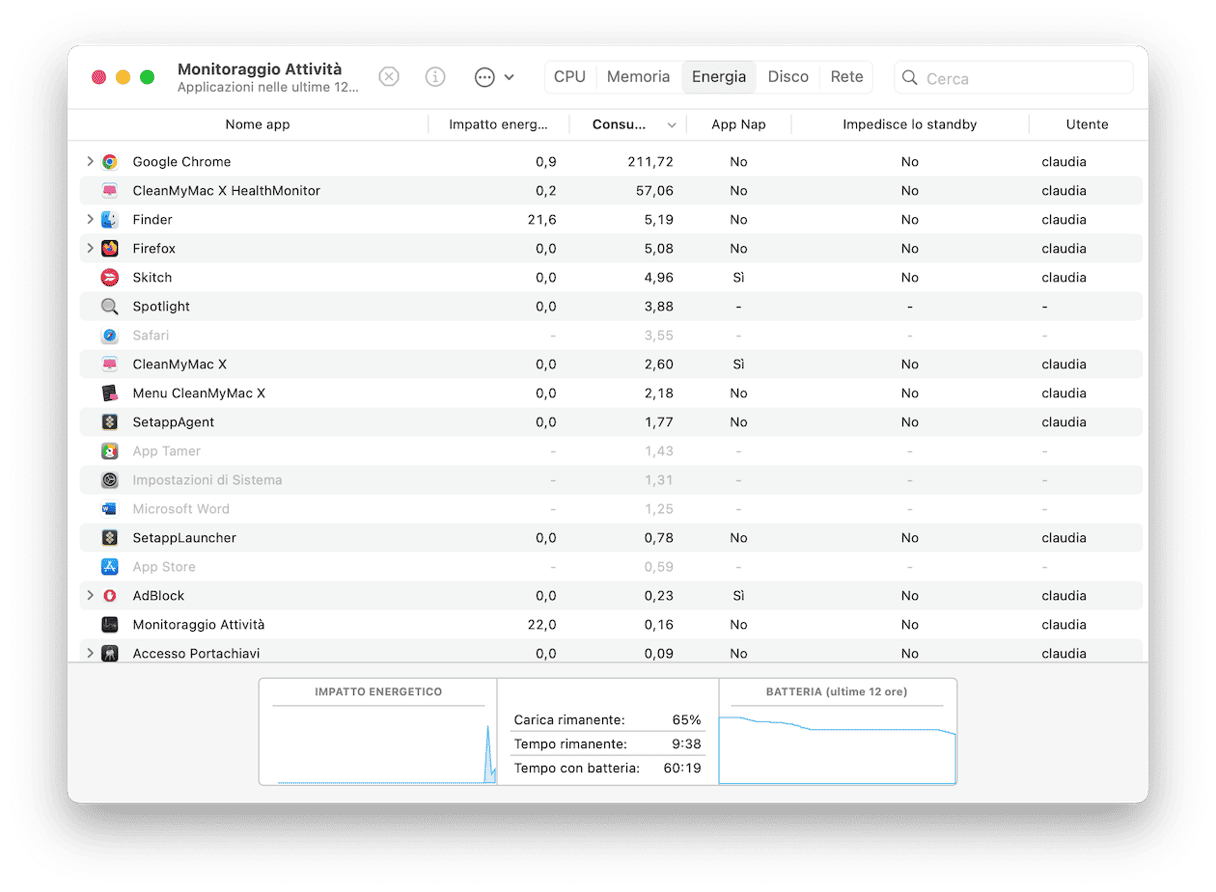Screen dimensions: 1216x892
Task: Select the Menu CleanMyMac X name
Action: (x=199, y=394)
